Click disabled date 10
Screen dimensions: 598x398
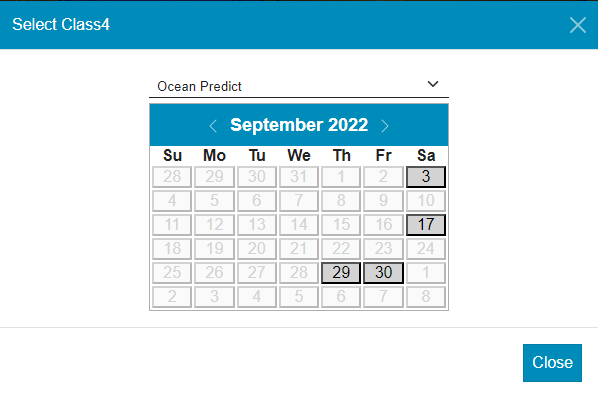[x=426, y=201]
